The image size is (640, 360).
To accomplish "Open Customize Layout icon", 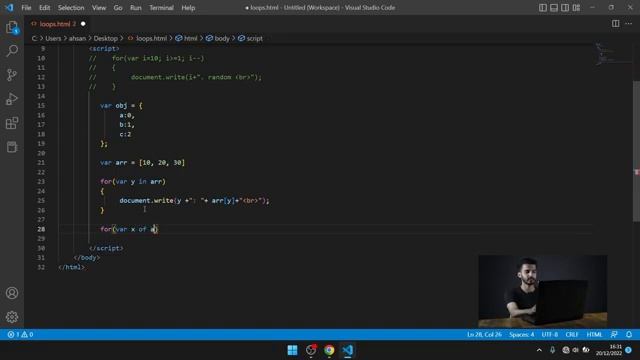I will click(576, 7).
